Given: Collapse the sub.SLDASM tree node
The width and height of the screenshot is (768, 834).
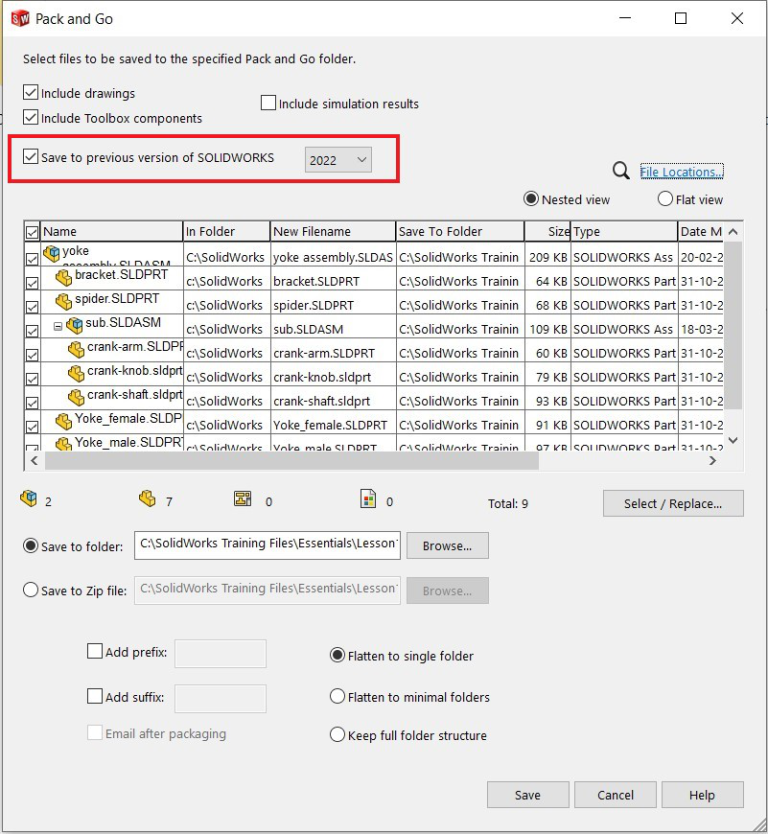Looking at the screenshot, I should click(58, 326).
